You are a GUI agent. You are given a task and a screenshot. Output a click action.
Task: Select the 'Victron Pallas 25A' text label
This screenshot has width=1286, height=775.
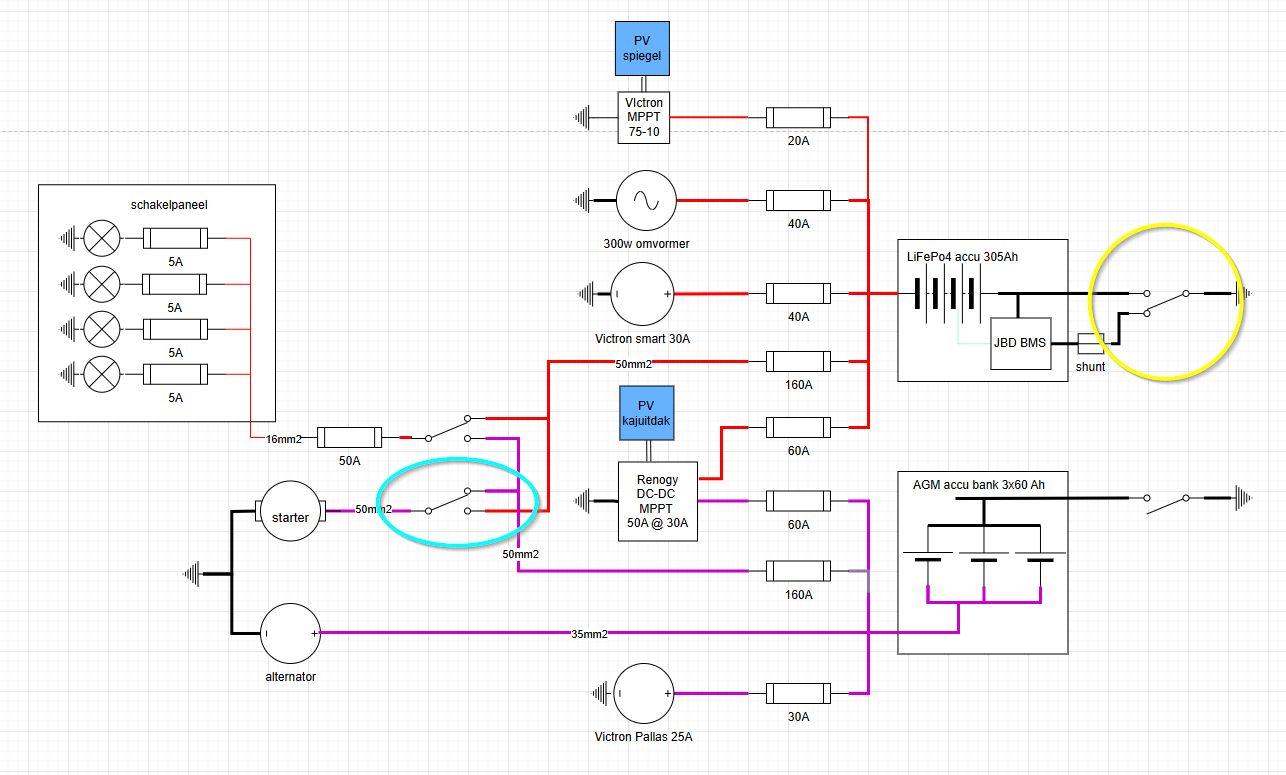pyautogui.click(x=644, y=738)
